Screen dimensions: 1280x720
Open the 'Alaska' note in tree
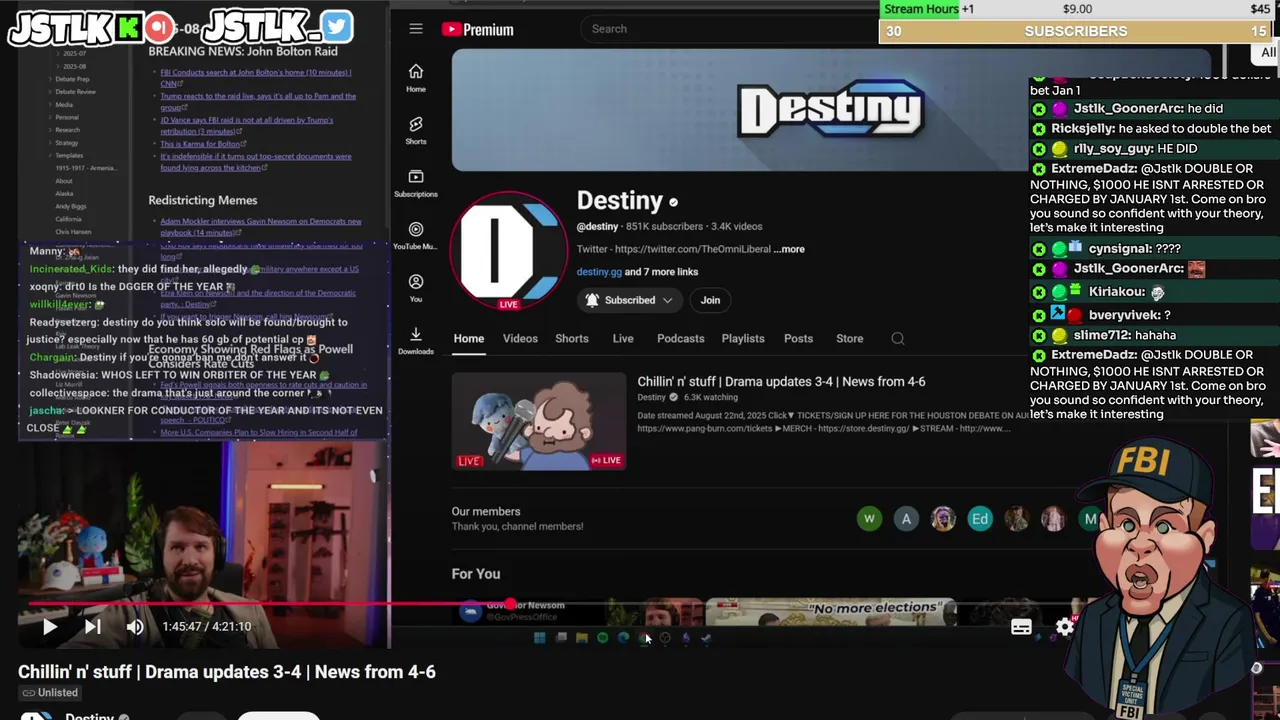(x=65, y=194)
